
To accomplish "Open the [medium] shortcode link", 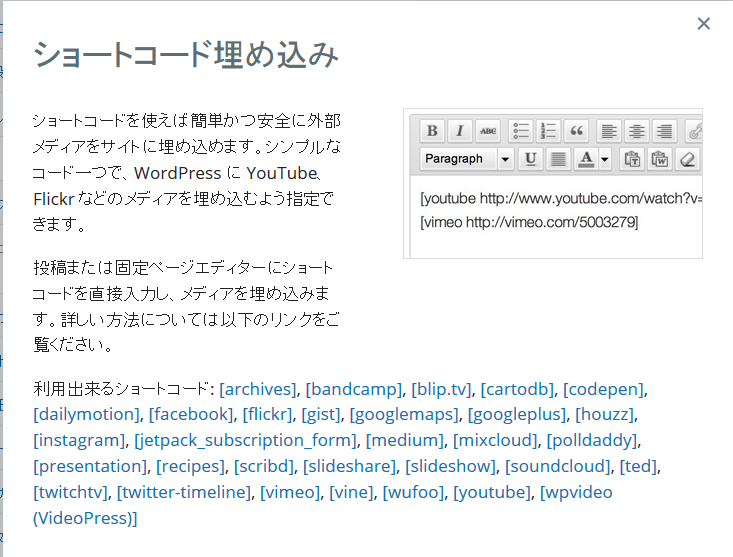I will [405, 440].
